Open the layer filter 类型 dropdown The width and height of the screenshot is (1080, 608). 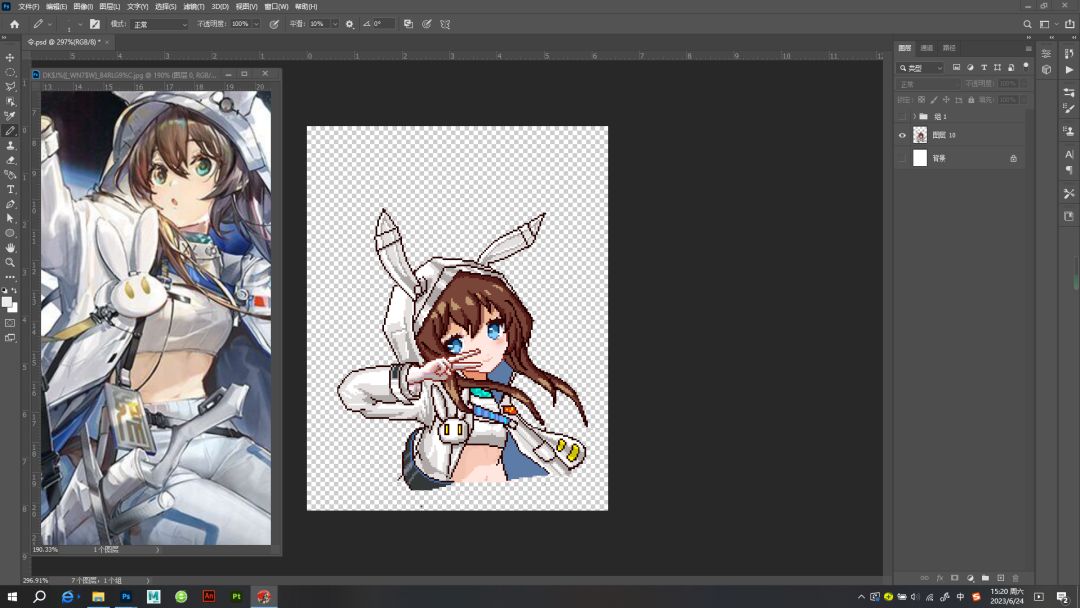coord(921,68)
